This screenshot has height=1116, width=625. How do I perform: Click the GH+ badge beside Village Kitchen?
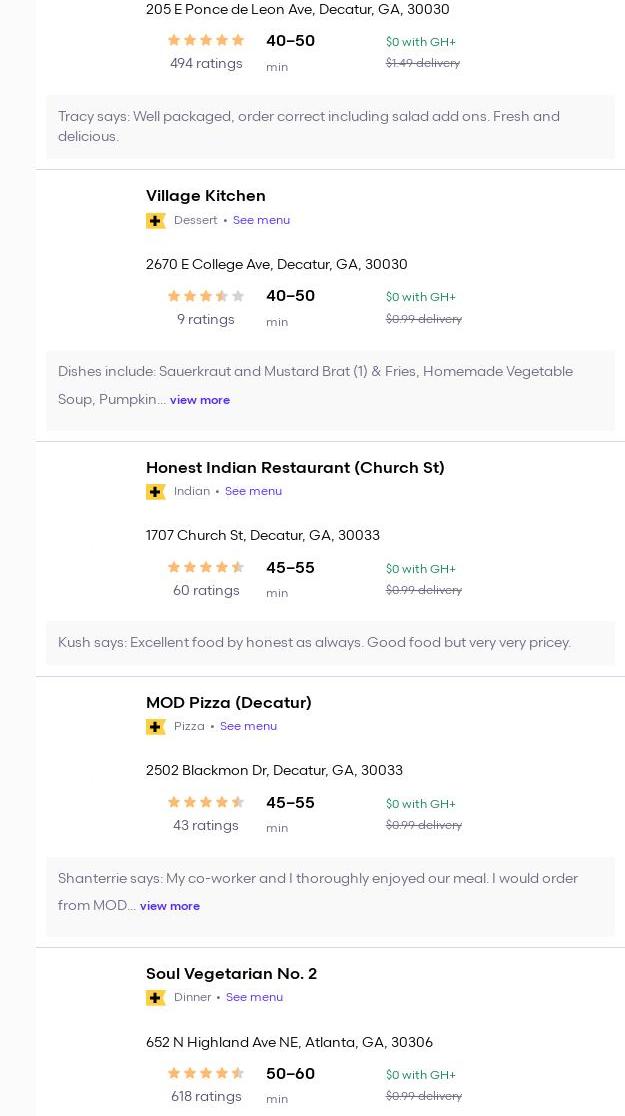[x=155, y=221]
